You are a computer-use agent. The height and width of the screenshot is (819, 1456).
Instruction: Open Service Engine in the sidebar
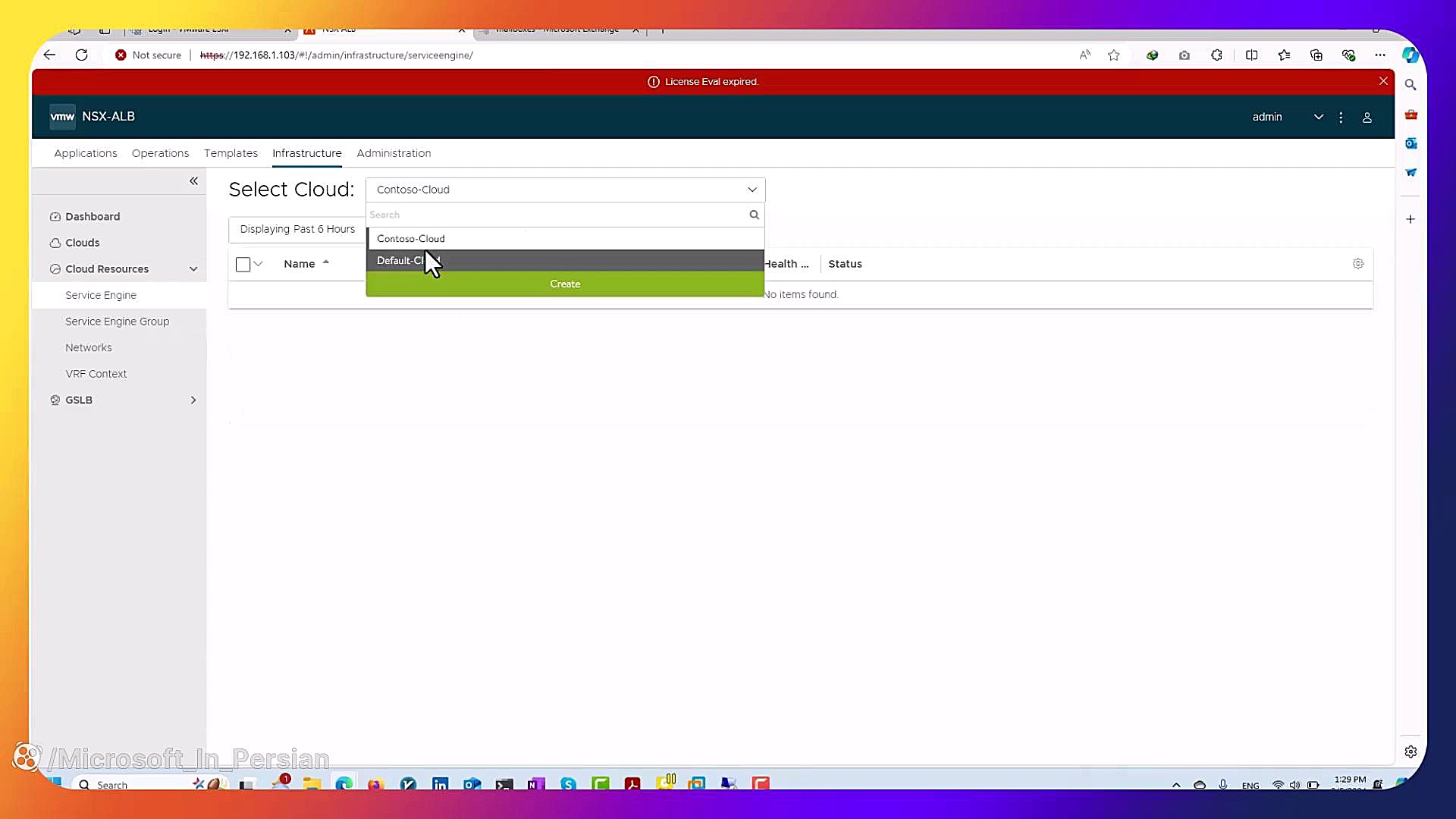(101, 295)
